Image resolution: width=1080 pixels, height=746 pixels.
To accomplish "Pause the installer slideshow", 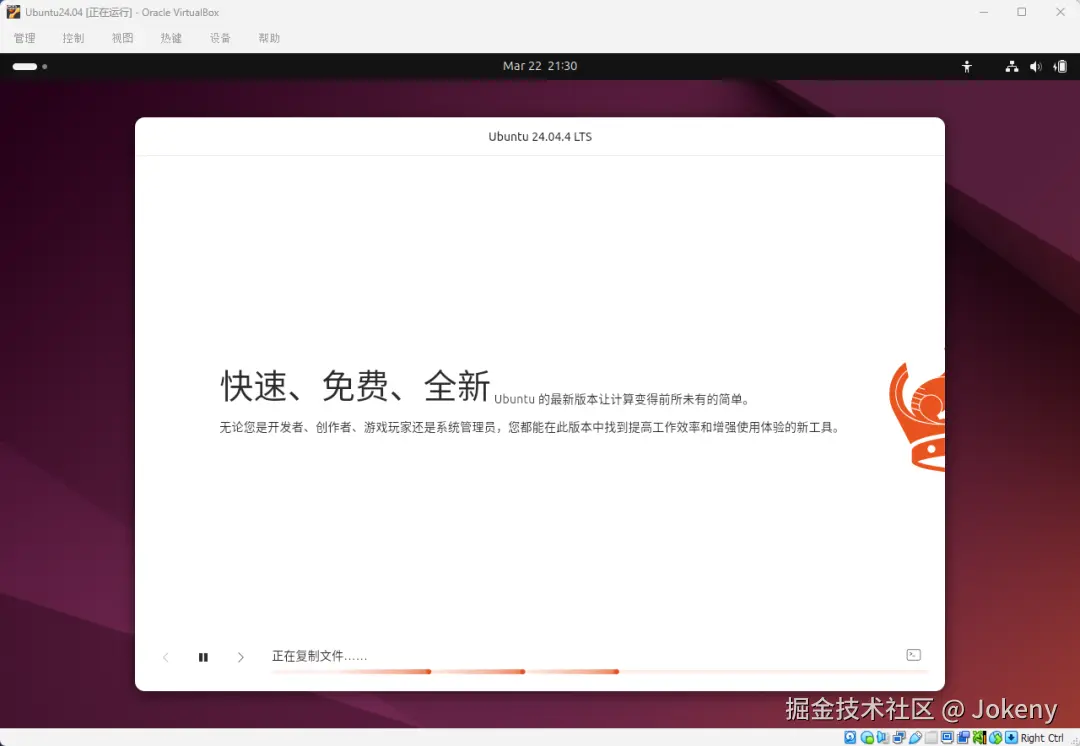I will pos(203,657).
